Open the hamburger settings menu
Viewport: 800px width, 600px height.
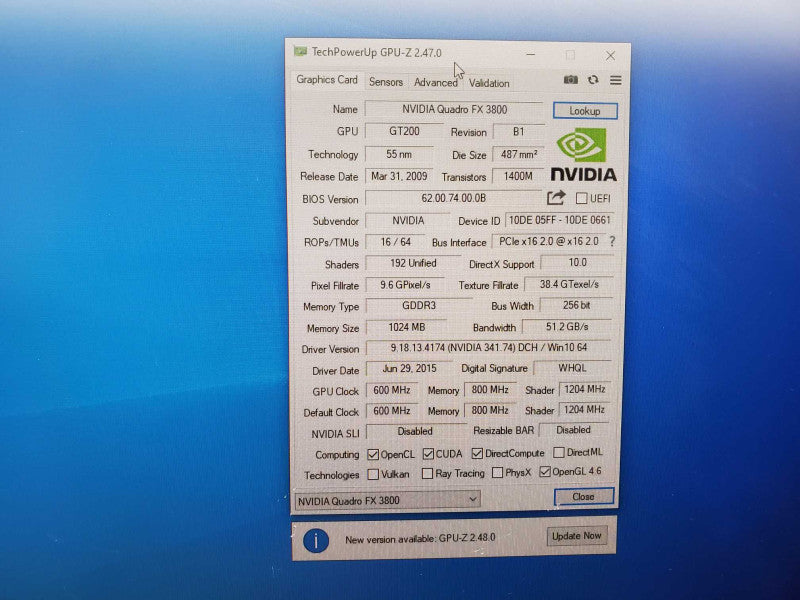click(616, 80)
